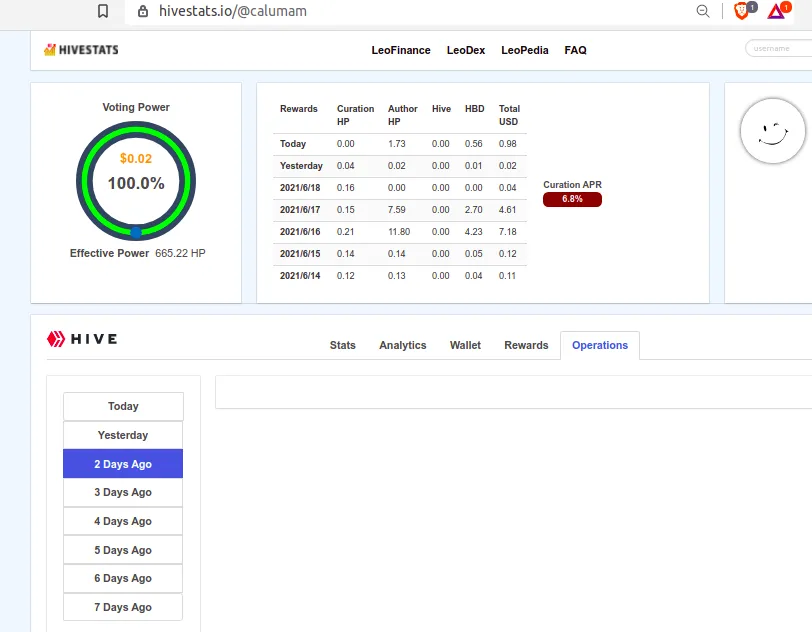Screen dimensions: 812x632
Task: Click the 4.61 total USD value
Action: [508, 210]
